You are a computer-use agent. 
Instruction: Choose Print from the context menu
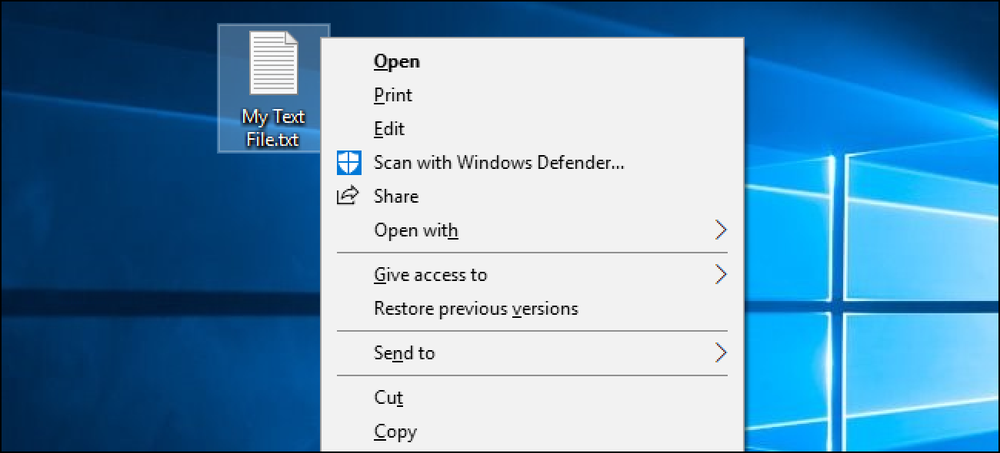[x=532, y=95]
